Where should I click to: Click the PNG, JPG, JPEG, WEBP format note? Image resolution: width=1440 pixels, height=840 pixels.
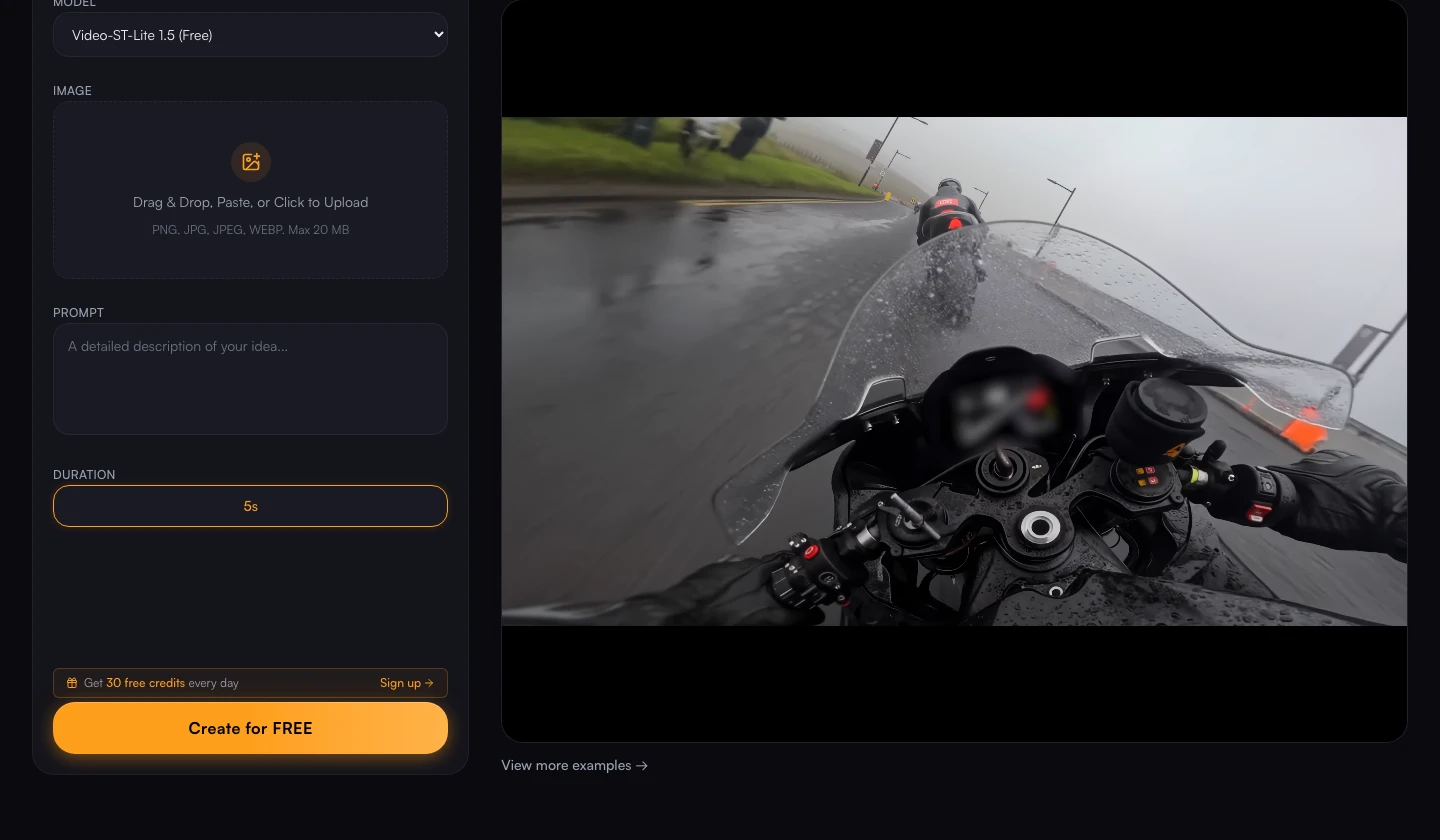250,230
